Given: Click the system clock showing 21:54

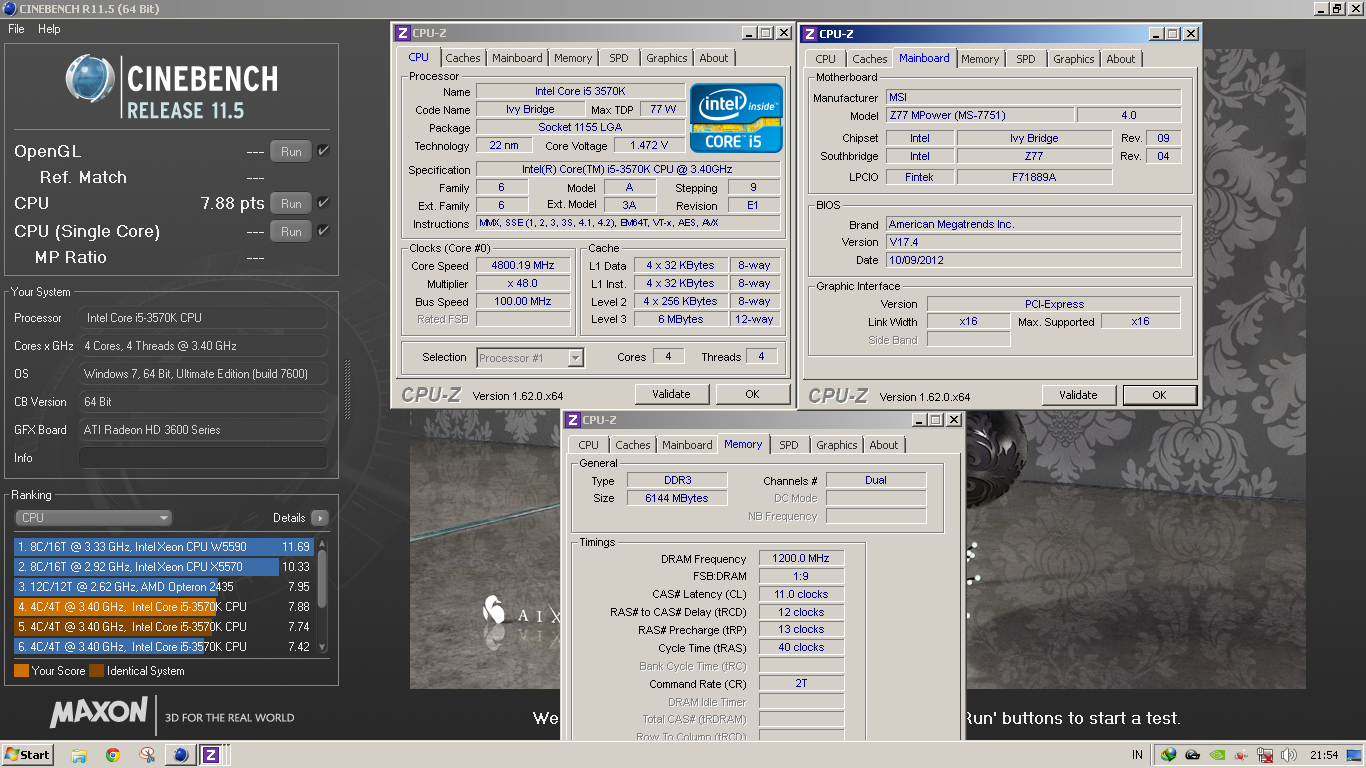Looking at the screenshot, I should (1325, 755).
